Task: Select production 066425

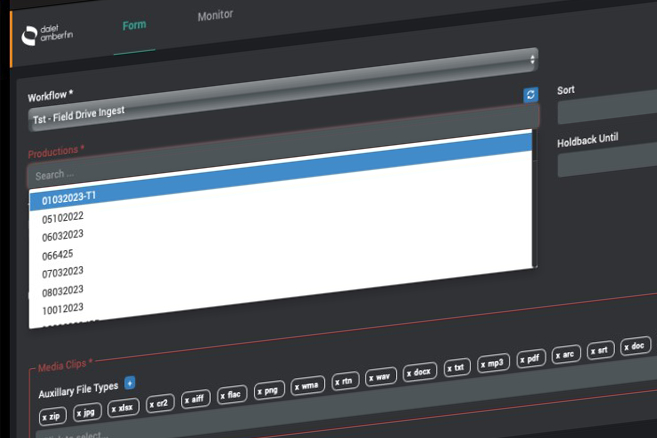Action: (x=57, y=255)
